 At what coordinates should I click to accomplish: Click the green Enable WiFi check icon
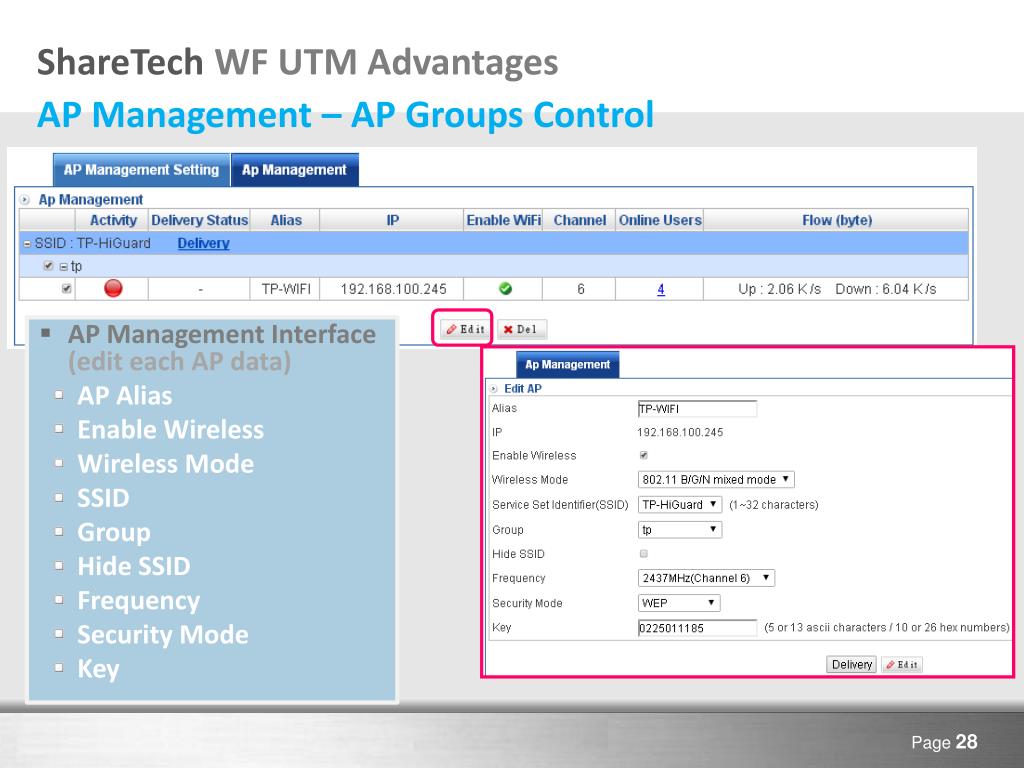coord(505,289)
